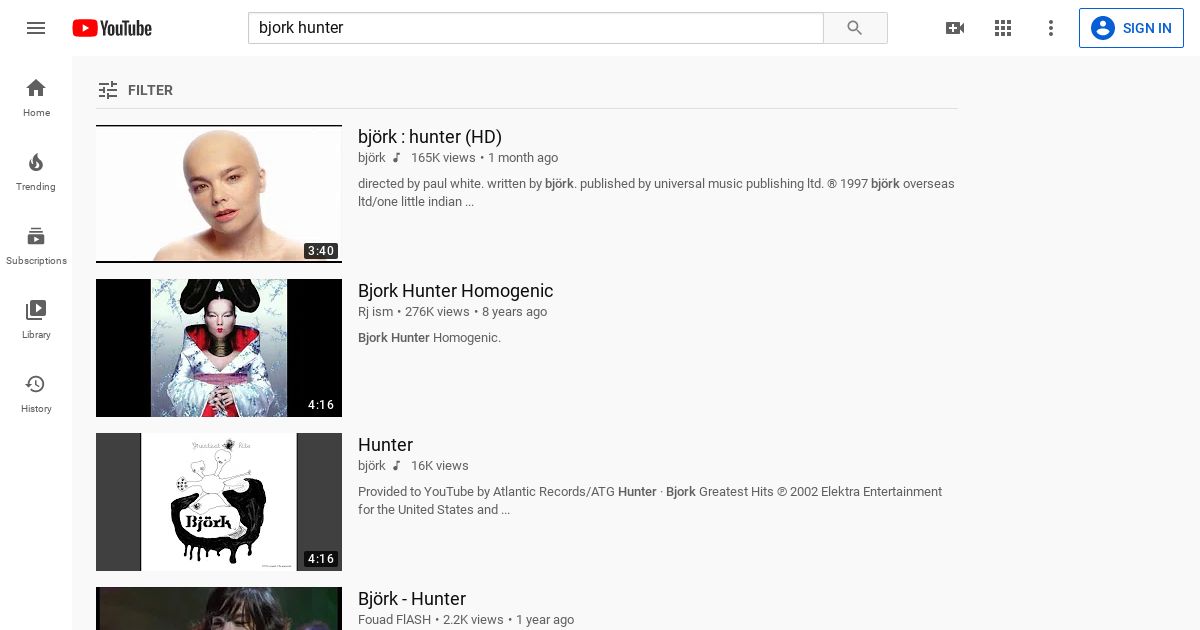Screen dimensions: 1200x630
Task: Open the Greatest Hits 'Hunter' thumbnail
Action: (x=219, y=502)
